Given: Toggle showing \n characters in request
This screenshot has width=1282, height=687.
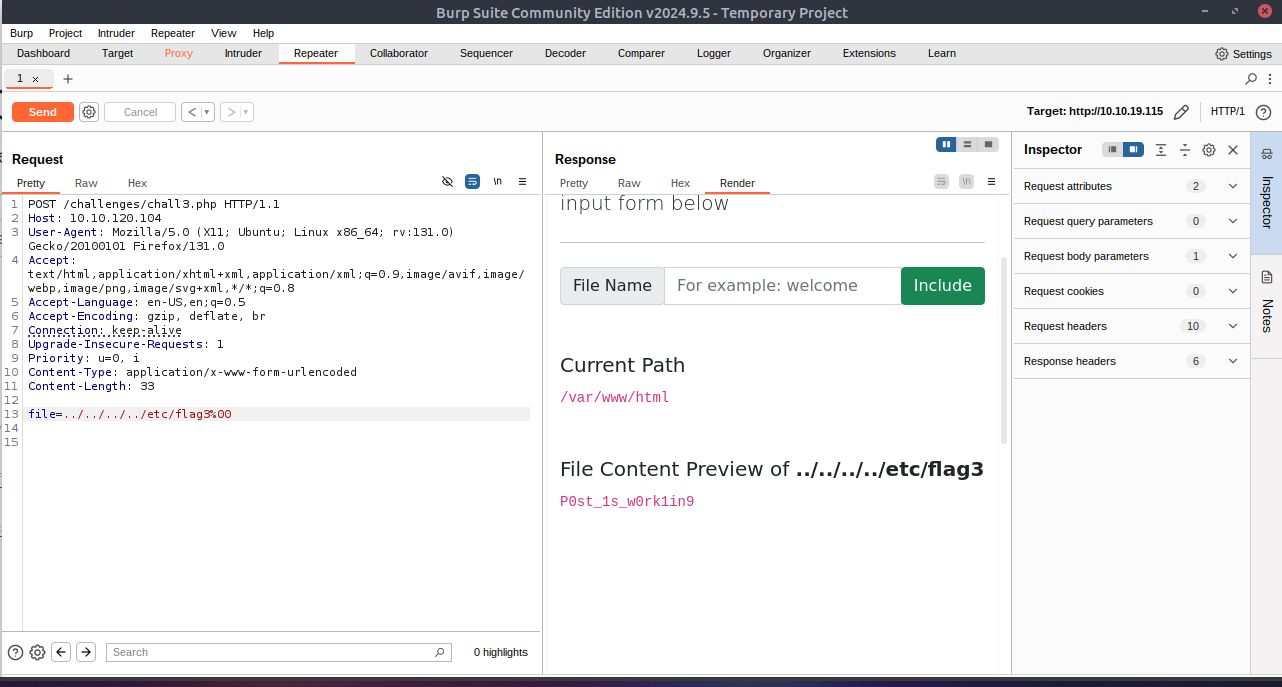Looking at the screenshot, I should tap(497, 182).
